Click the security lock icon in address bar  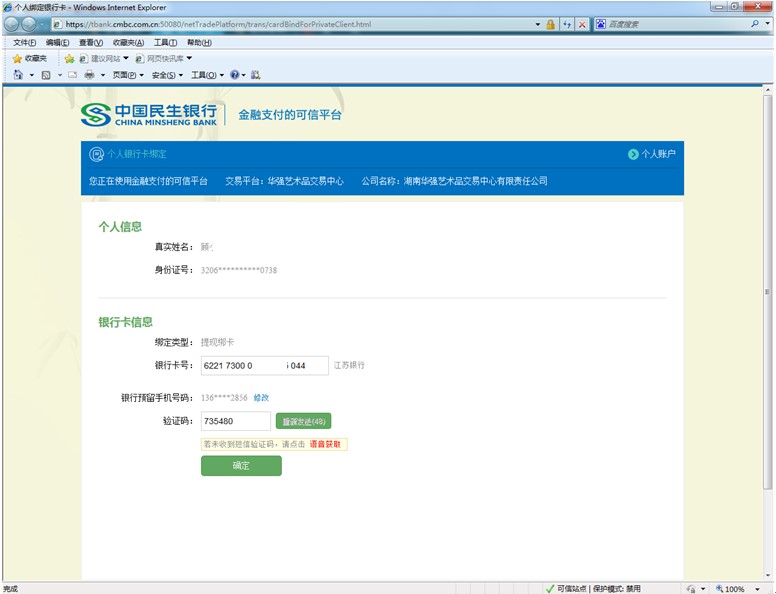[550, 24]
